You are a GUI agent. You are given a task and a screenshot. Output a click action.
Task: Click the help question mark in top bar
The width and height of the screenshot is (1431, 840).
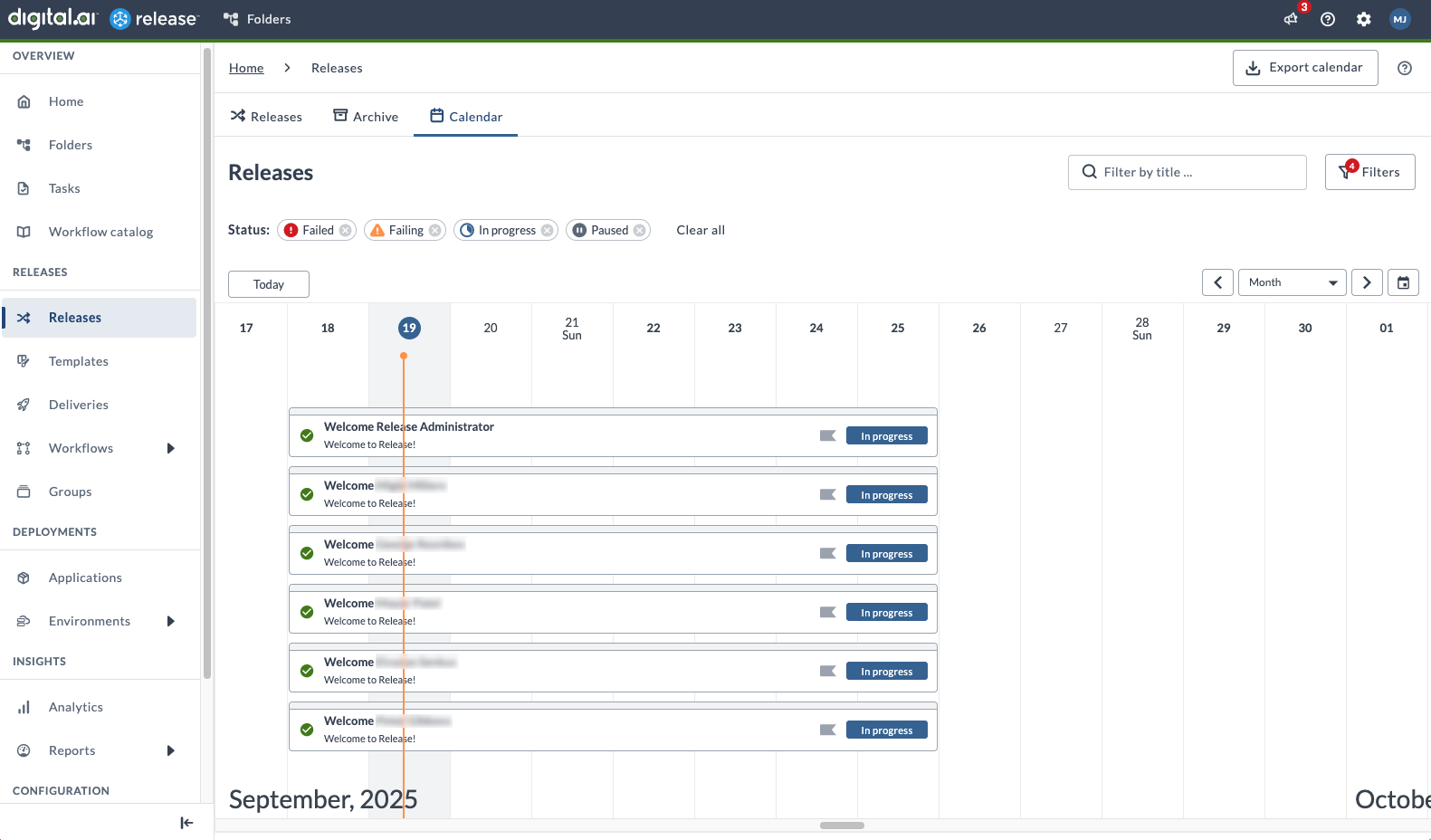tap(1328, 19)
